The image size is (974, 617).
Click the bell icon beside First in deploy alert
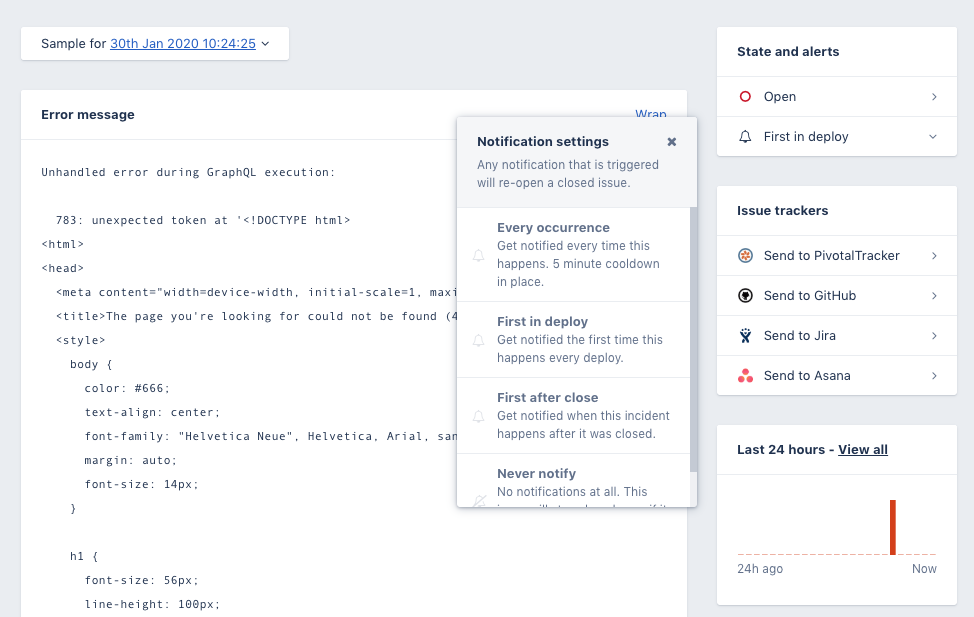click(x=744, y=136)
